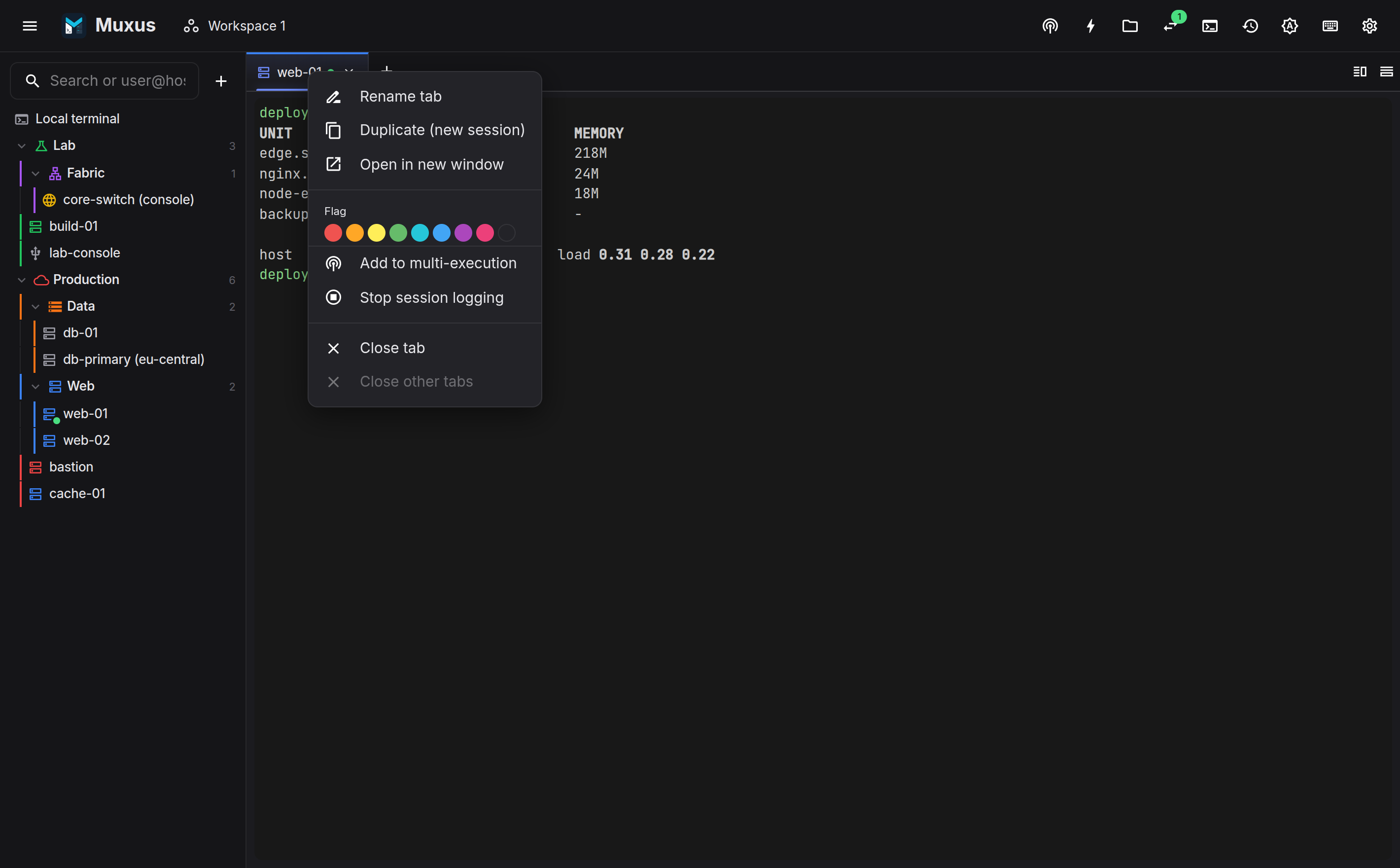Choose Close tab in context menu
The width and height of the screenshot is (1400, 868).
click(x=425, y=348)
